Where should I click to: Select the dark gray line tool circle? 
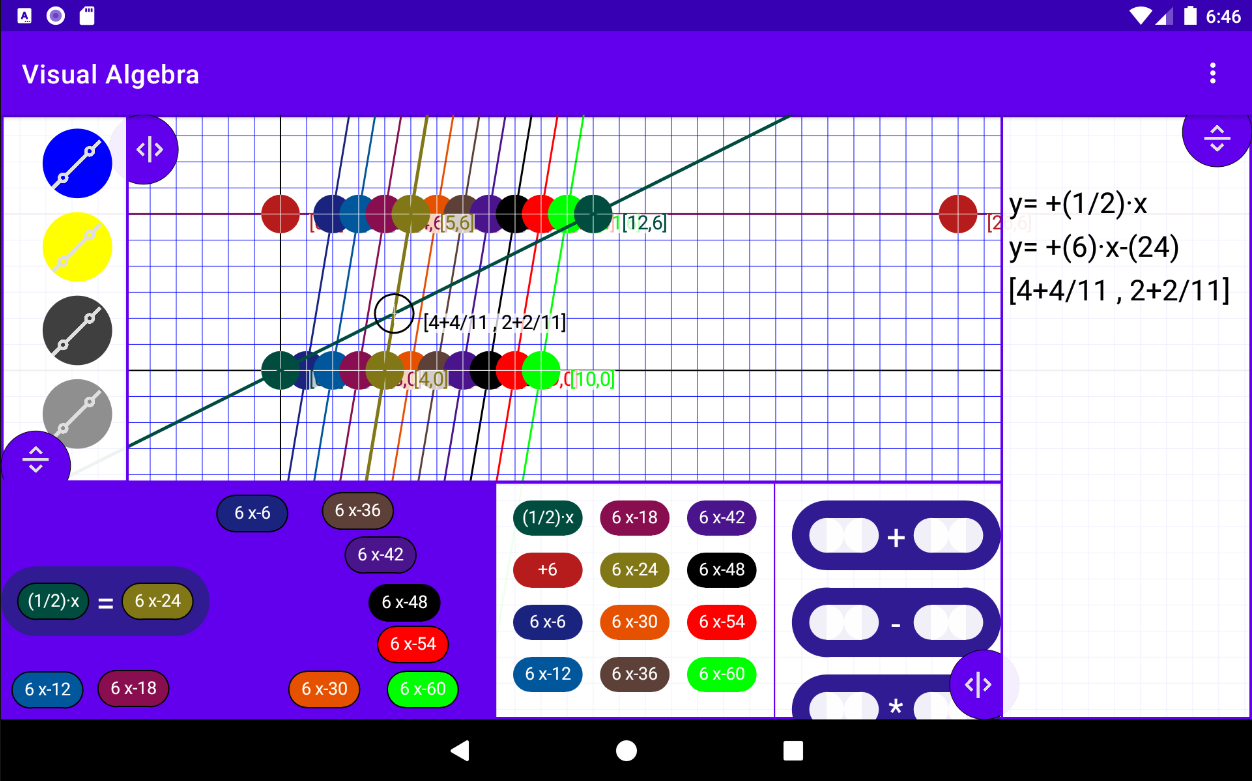point(77,330)
